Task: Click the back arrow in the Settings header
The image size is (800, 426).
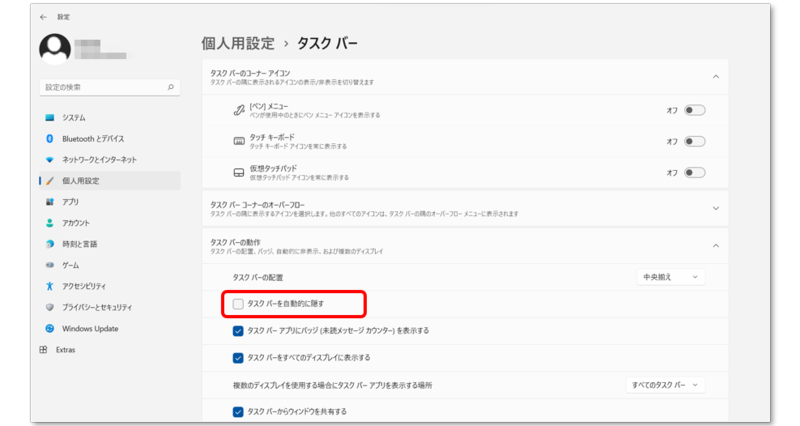Action: pos(43,17)
